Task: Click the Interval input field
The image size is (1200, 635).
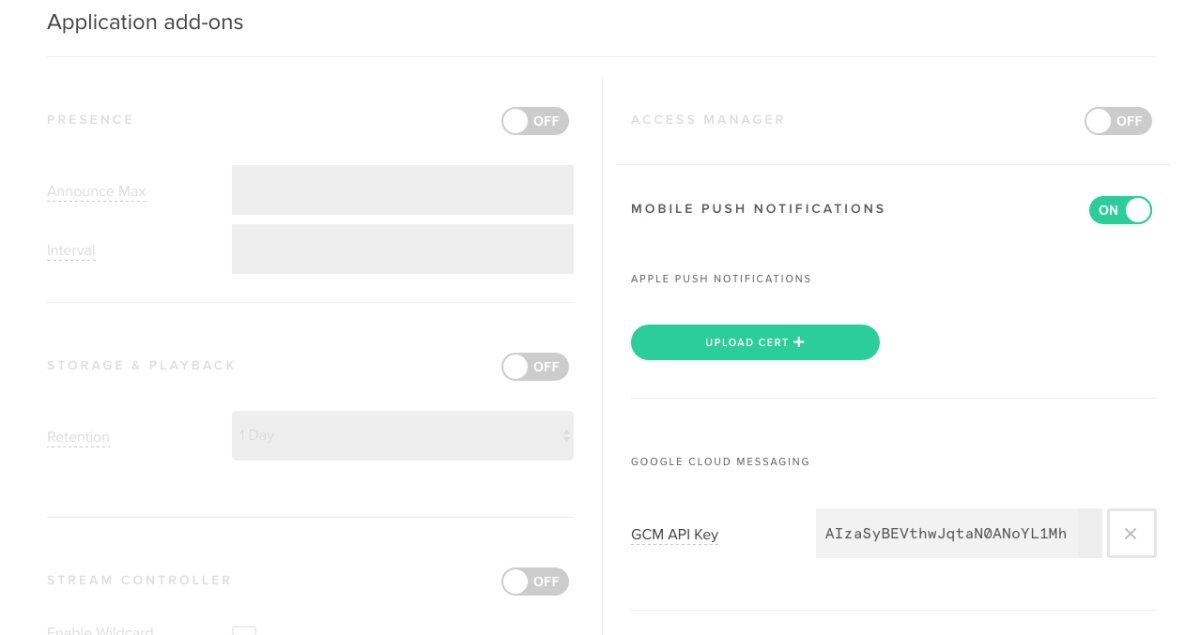Action: pos(402,248)
